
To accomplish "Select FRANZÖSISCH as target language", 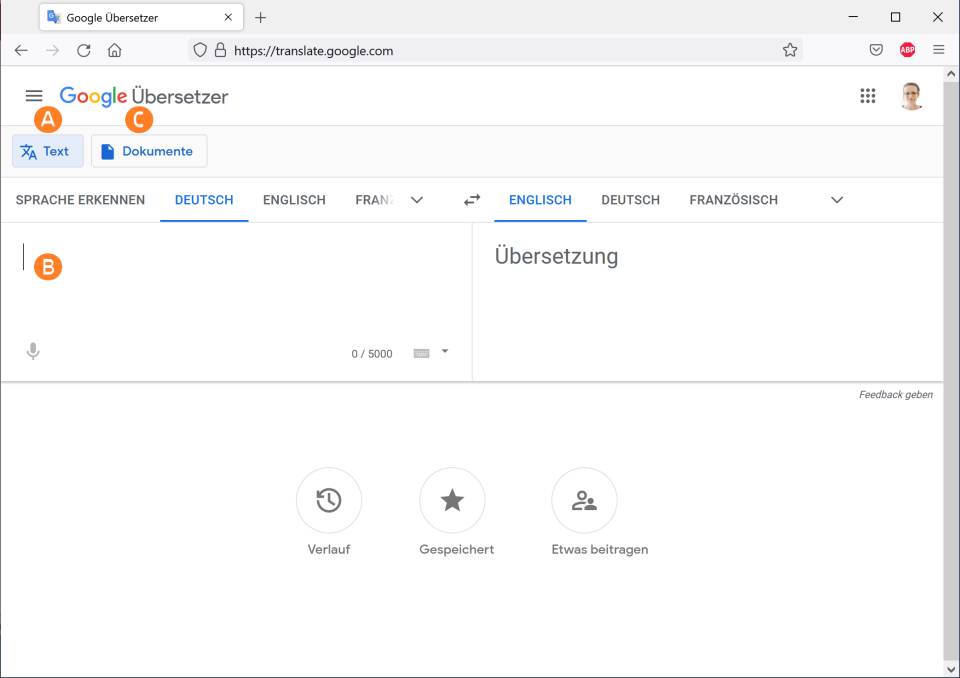I will pyautogui.click(x=733, y=200).
